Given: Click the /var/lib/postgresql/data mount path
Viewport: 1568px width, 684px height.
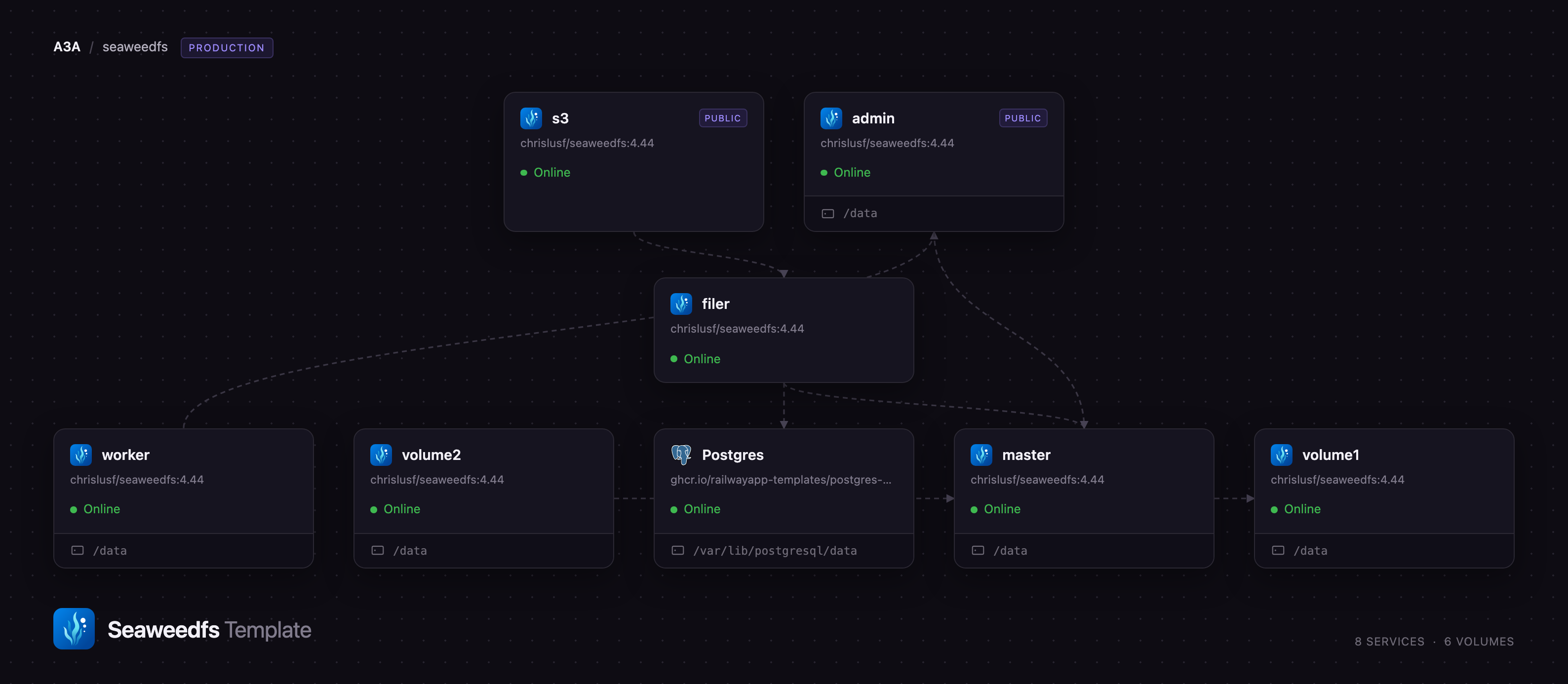Looking at the screenshot, I should (x=775, y=551).
